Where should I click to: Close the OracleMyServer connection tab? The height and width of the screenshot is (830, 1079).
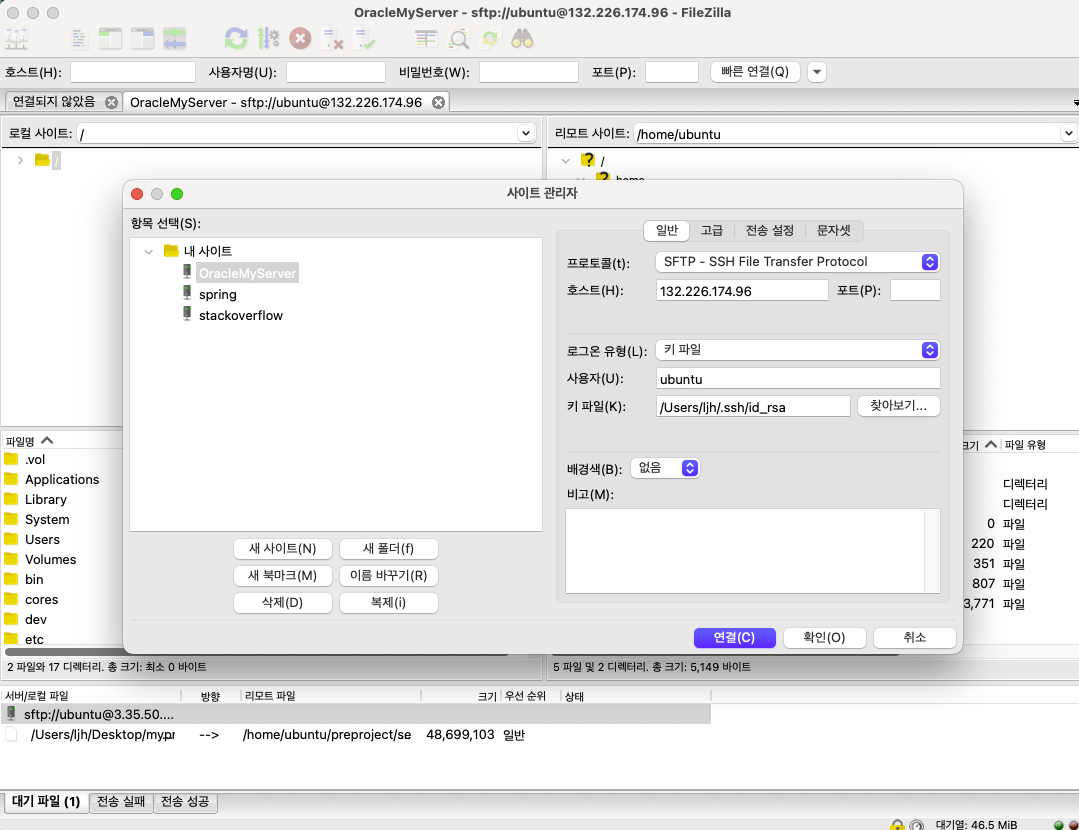(x=438, y=103)
